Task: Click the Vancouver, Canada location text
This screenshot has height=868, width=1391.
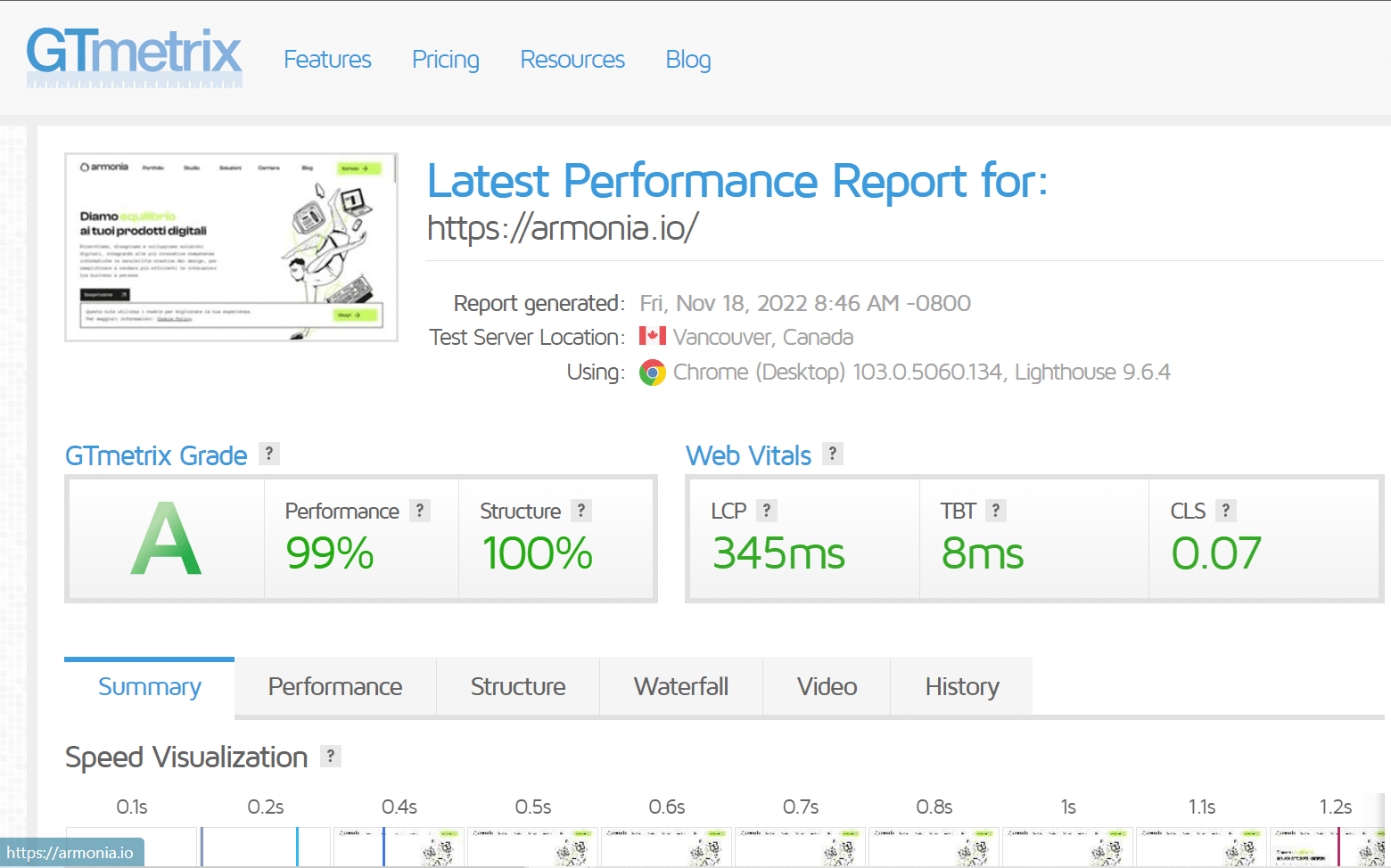Action: (x=763, y=337)
